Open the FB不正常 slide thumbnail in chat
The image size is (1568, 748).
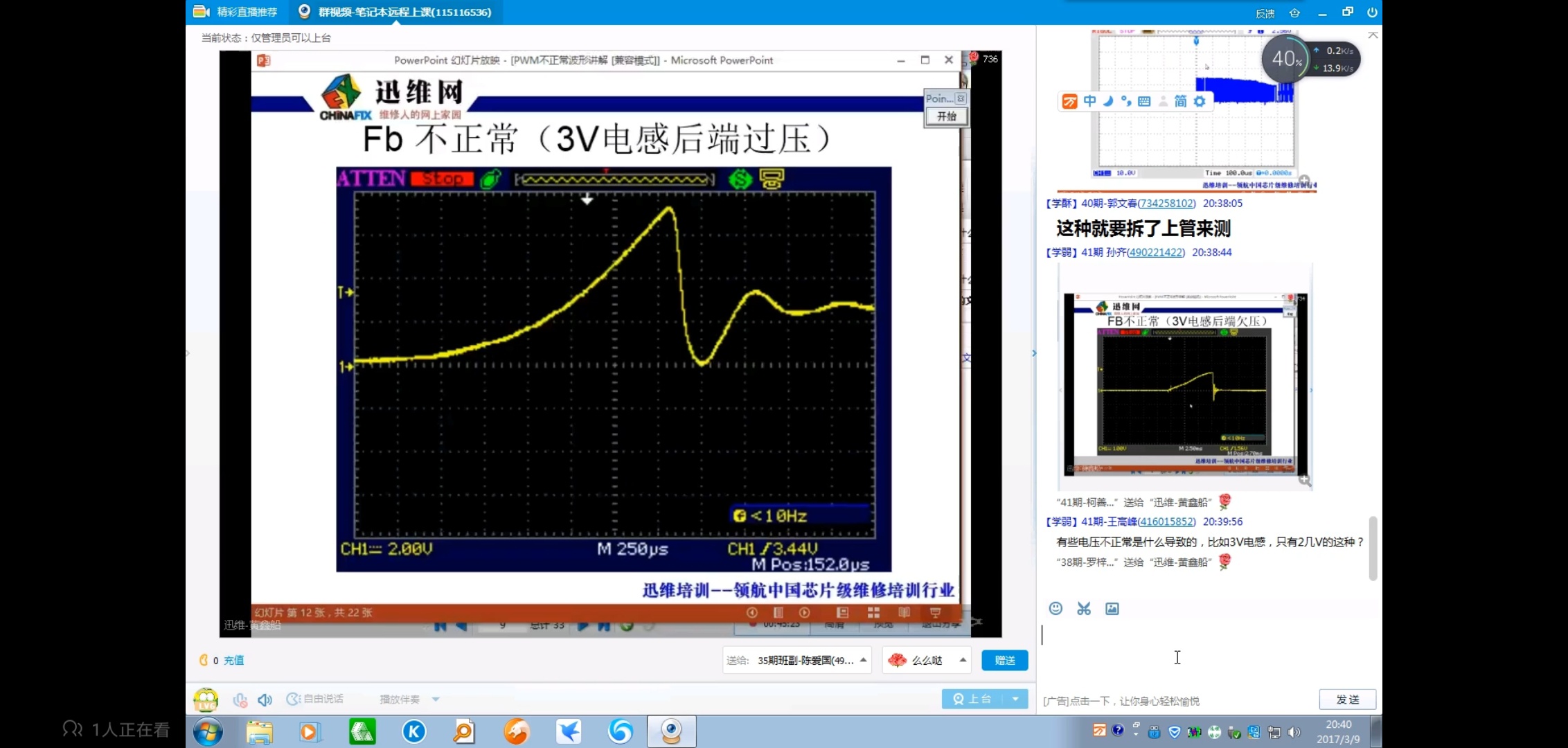point(1185,384)
